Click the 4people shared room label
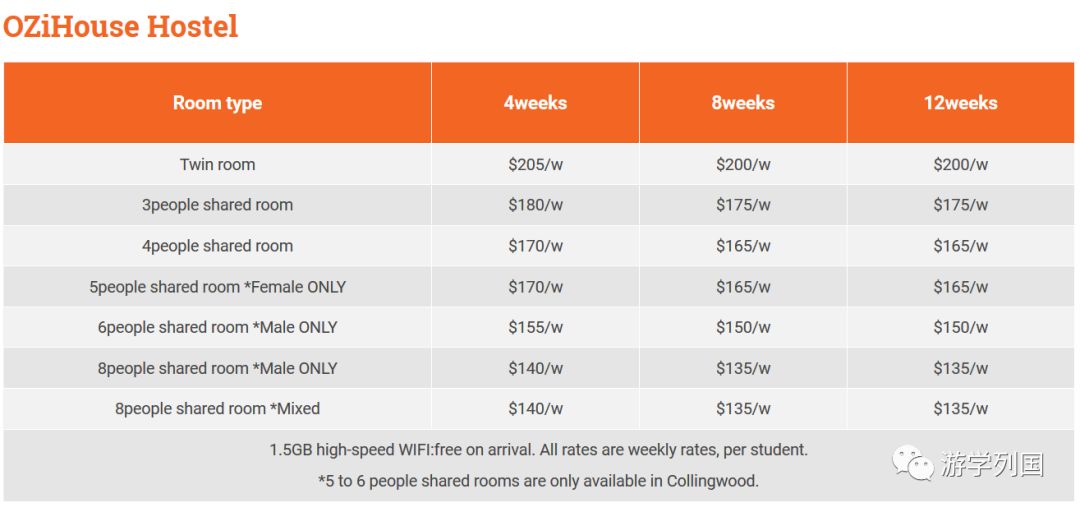 click(218, 246)
